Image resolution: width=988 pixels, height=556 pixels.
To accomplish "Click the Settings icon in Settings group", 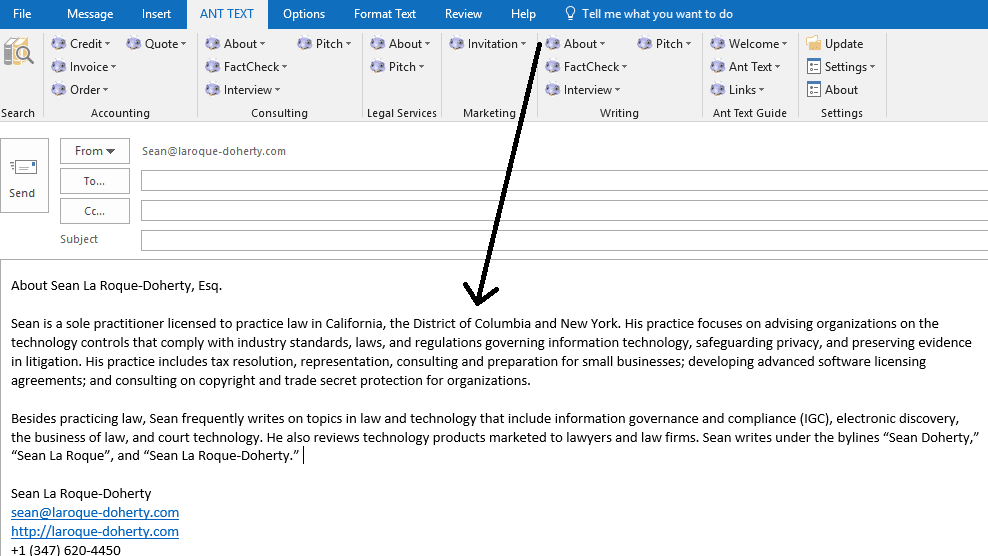I will click(813, 66).
